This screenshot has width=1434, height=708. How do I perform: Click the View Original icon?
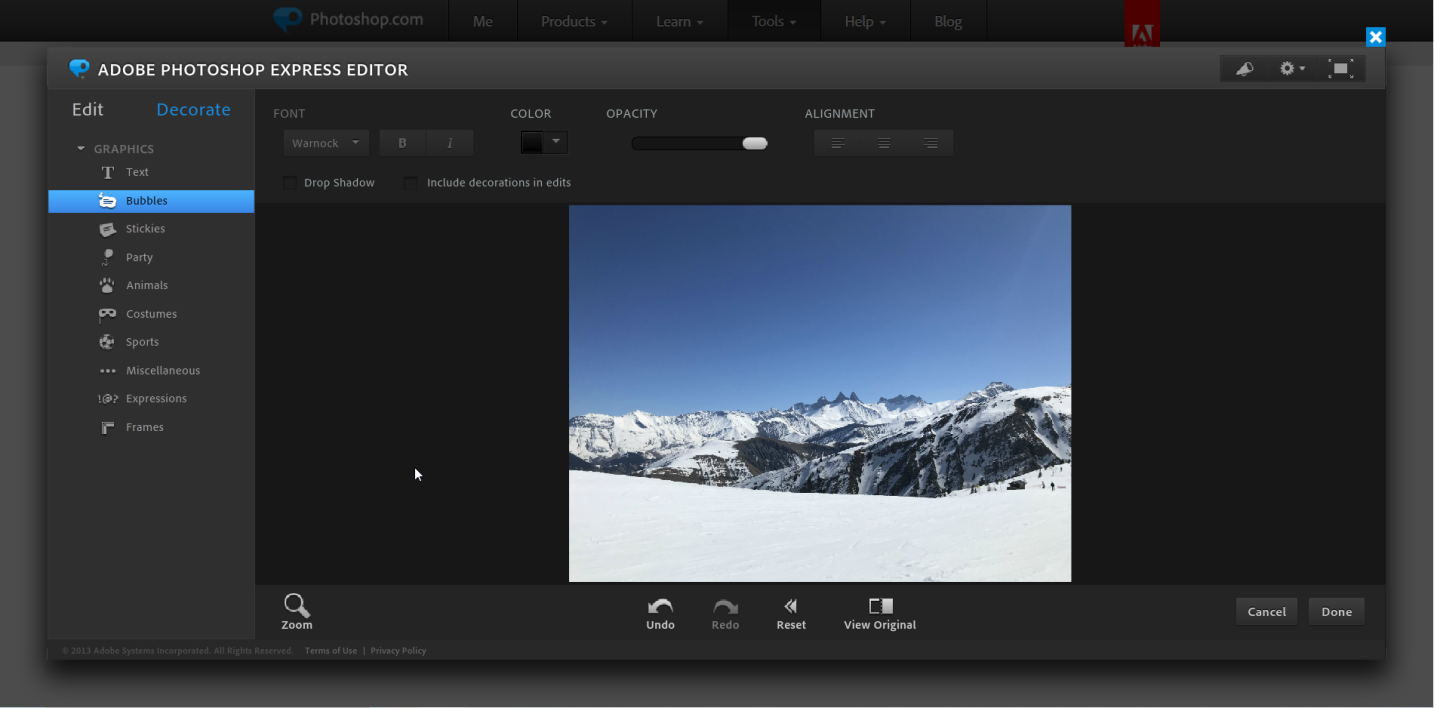pyautogui.click(x=880, y=606)
